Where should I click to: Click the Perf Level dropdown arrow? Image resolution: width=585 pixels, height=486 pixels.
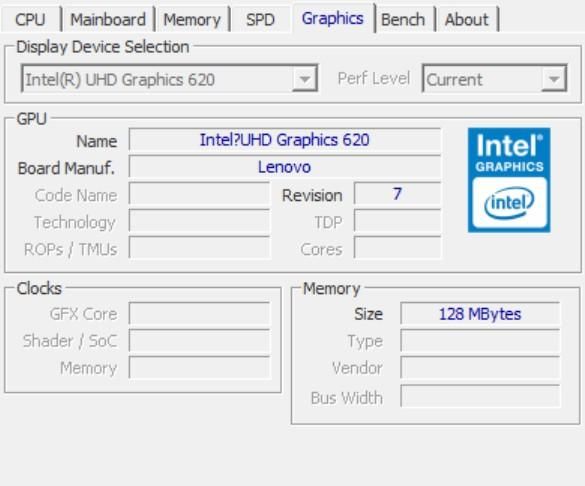pos(554,79)
